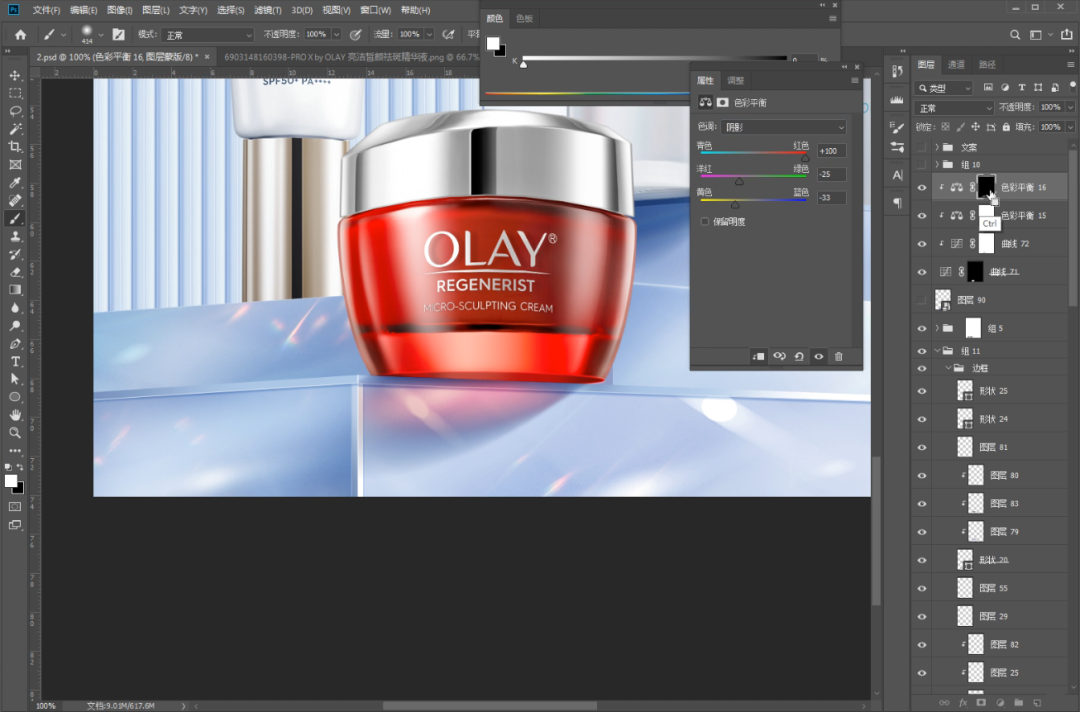Select the Clone Stamp tool
The image size is (1080, 712).
tap(14, 236)
